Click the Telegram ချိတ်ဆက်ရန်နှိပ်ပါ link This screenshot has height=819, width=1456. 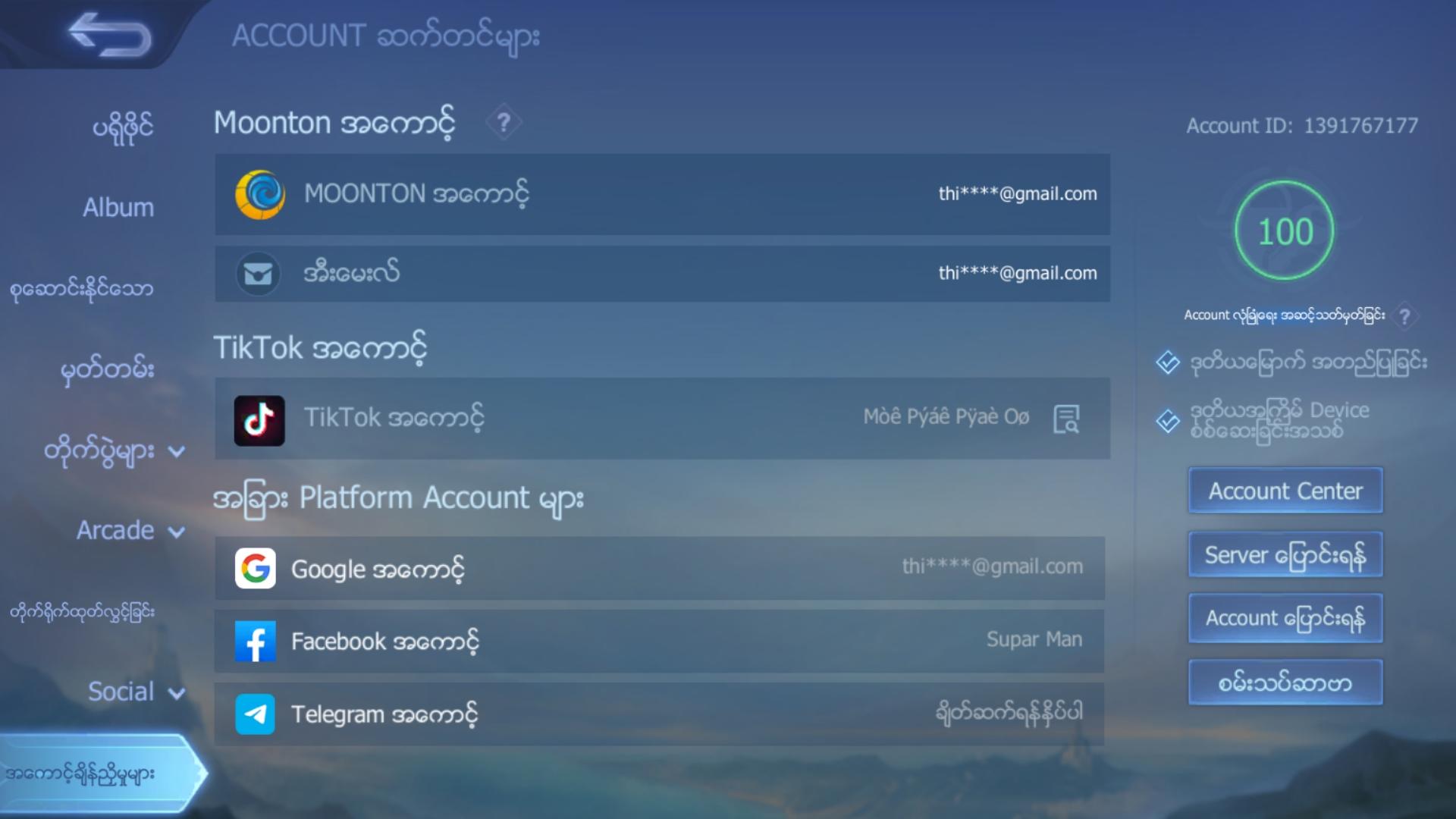click(x=1009, y=713)
